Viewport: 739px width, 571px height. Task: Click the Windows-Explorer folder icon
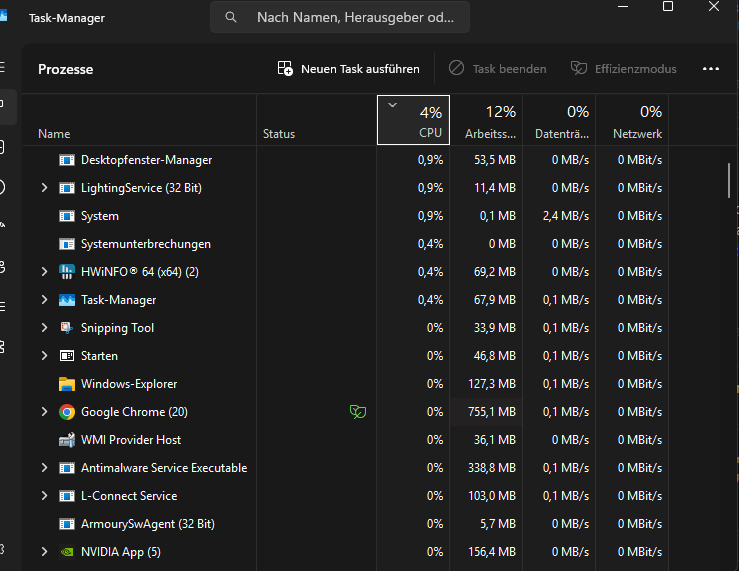(66, 384)
